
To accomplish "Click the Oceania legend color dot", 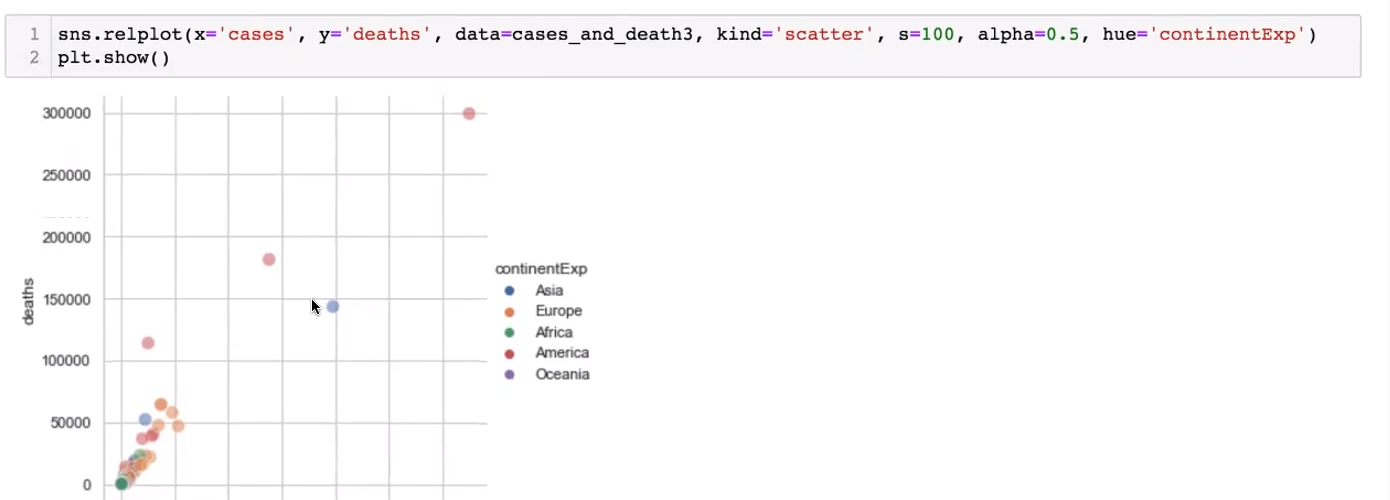I will pyautogui.click(x=510, y=374).
